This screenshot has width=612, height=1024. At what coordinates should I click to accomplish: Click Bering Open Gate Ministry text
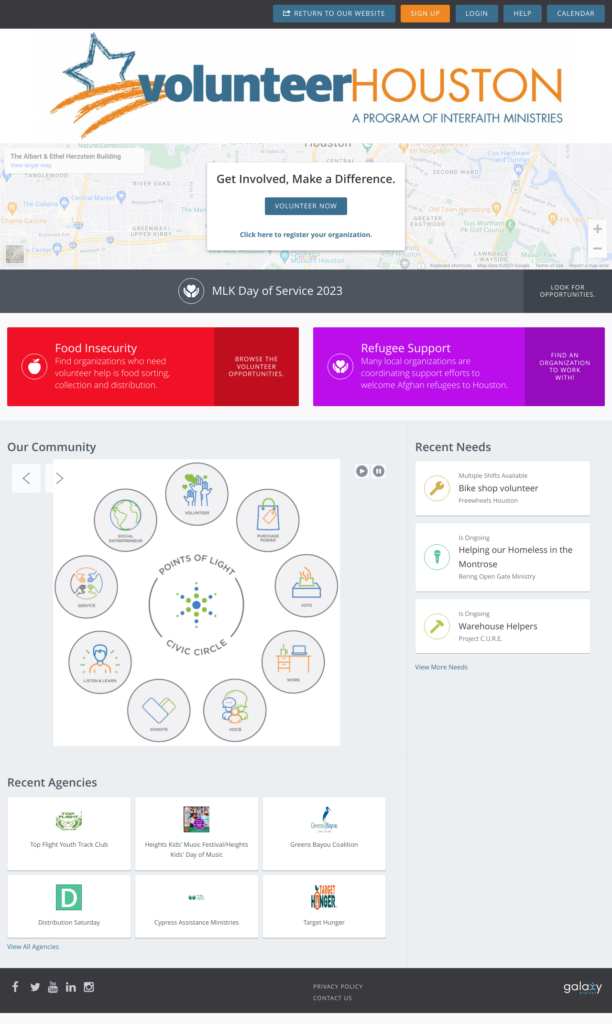pyautogui.click(x=496, y=577)
